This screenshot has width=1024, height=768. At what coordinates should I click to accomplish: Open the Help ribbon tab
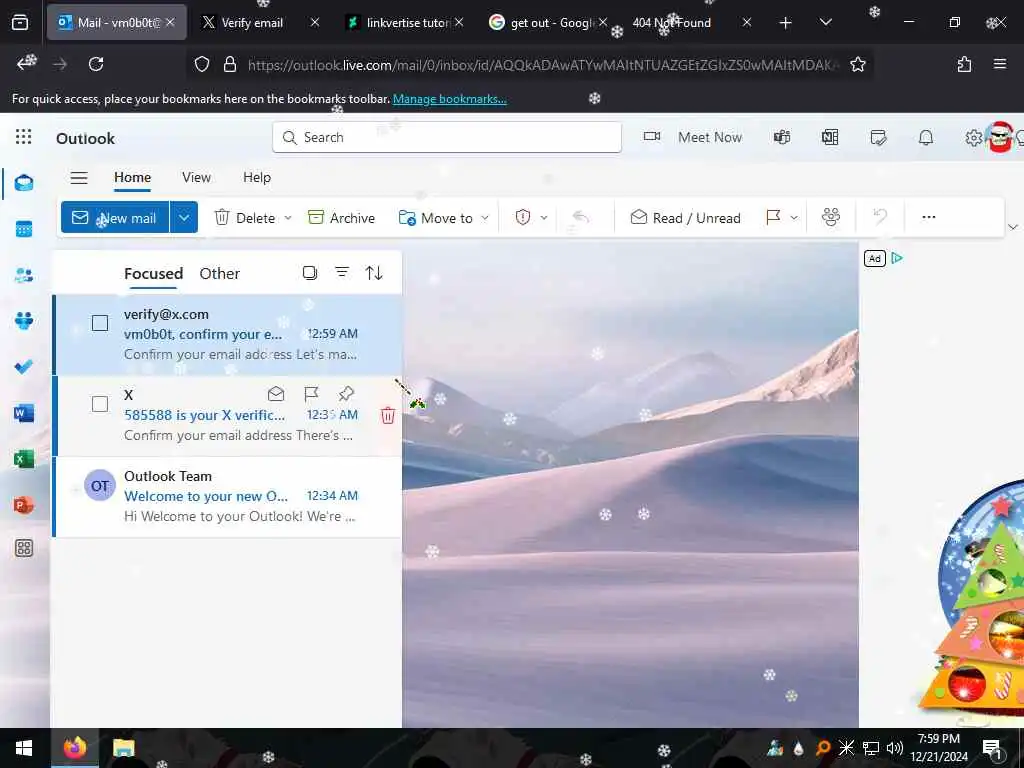257,178
